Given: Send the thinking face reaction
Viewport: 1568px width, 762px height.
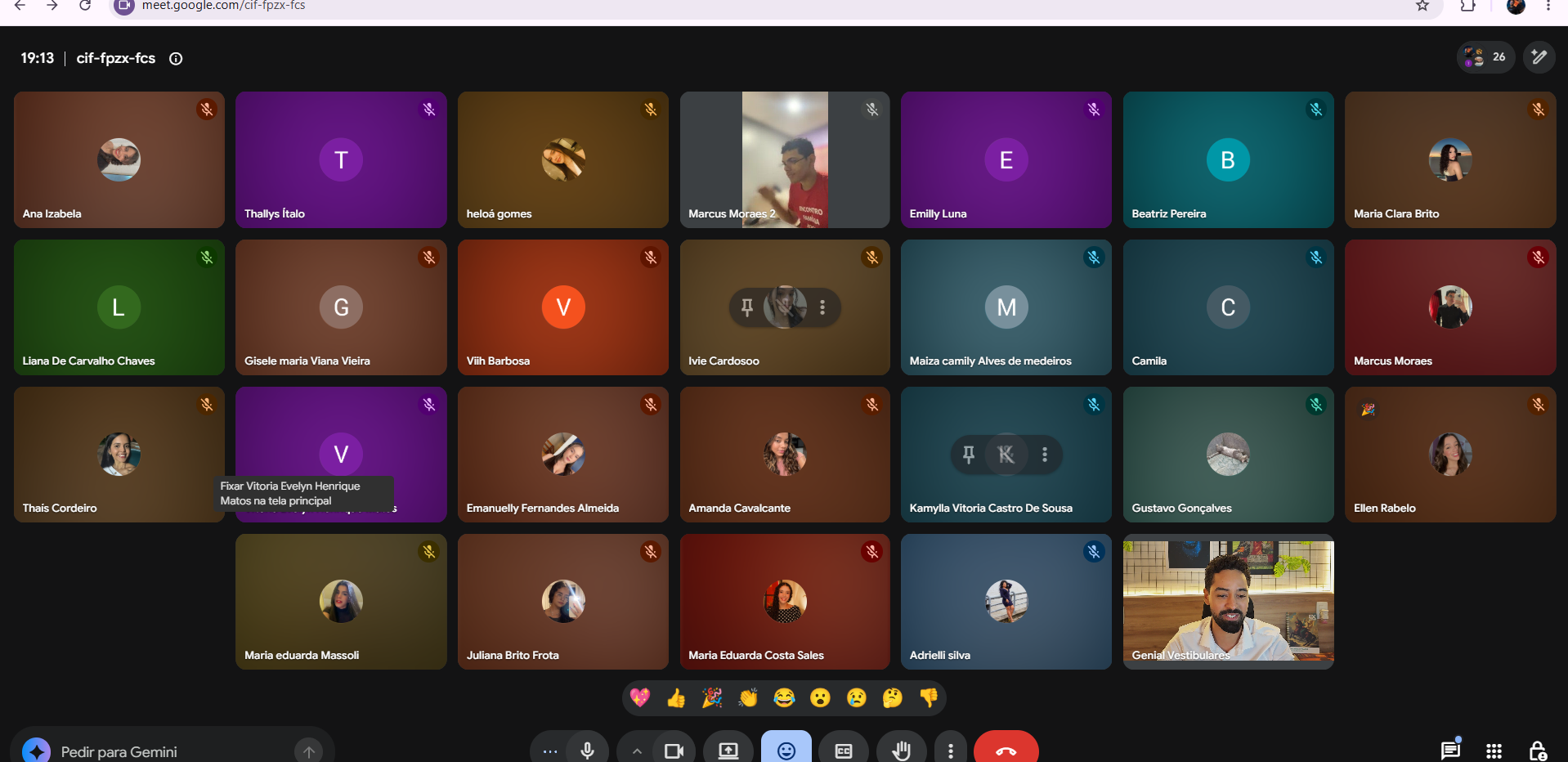Looking at the screenshot, I should 892,697.
